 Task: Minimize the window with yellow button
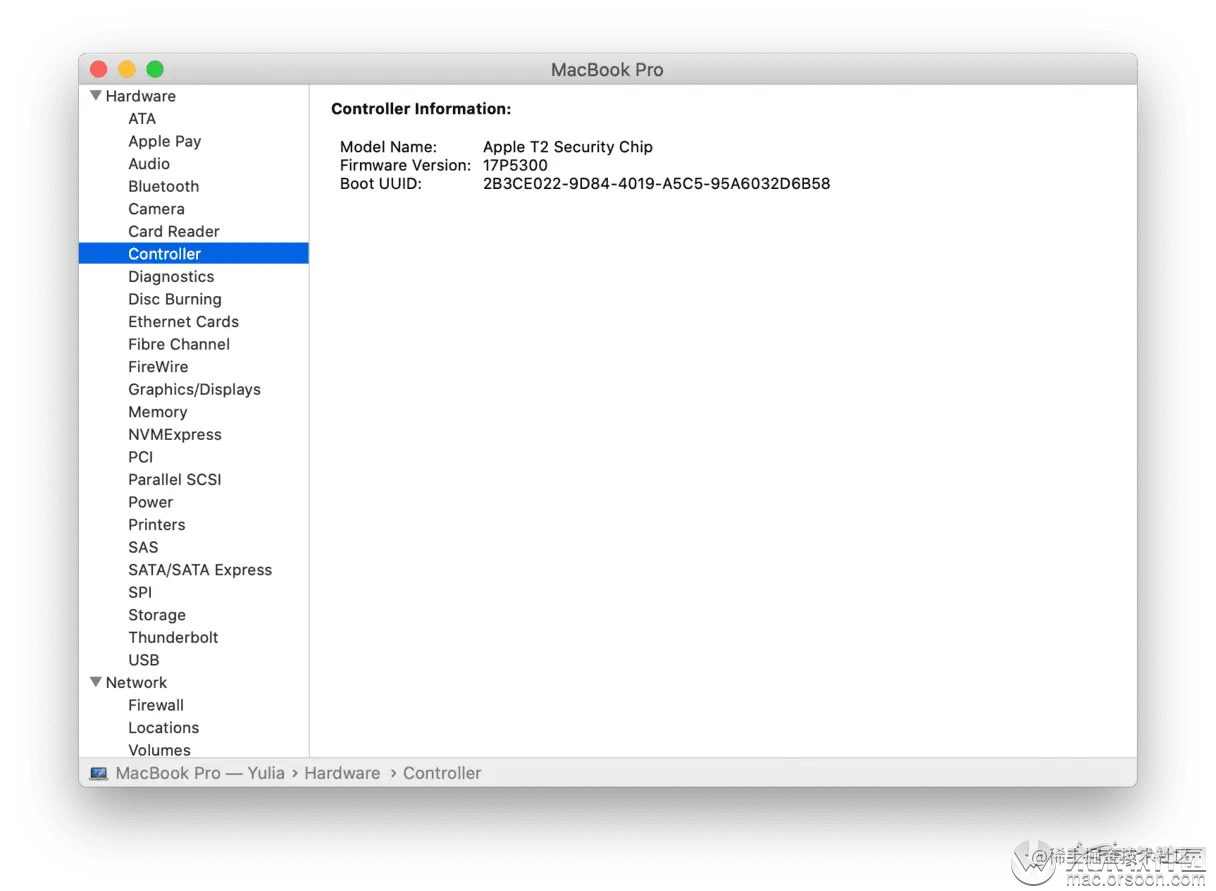click(x=126, y=69)
